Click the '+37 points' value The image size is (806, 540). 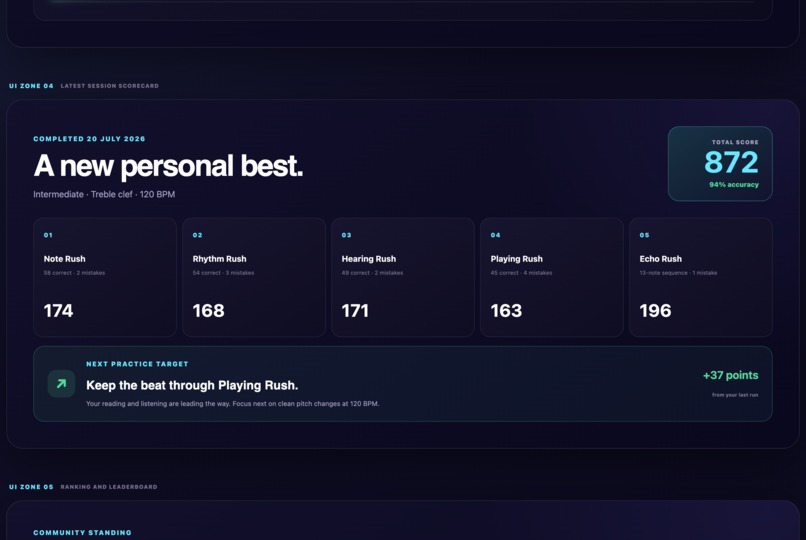coord(730,376)
